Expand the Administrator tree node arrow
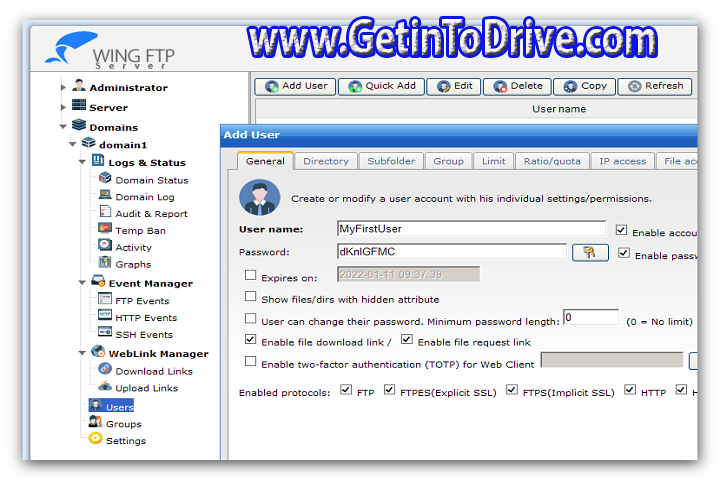Viewport: 720px width, 480px height. 63,87
